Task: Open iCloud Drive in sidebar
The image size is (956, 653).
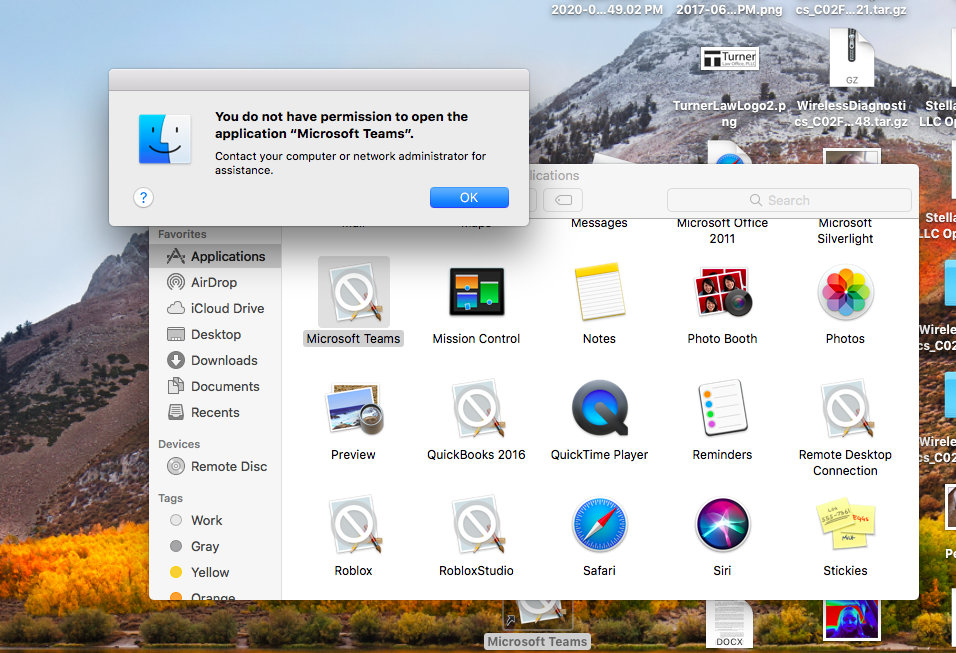Action: pos(215,309)
